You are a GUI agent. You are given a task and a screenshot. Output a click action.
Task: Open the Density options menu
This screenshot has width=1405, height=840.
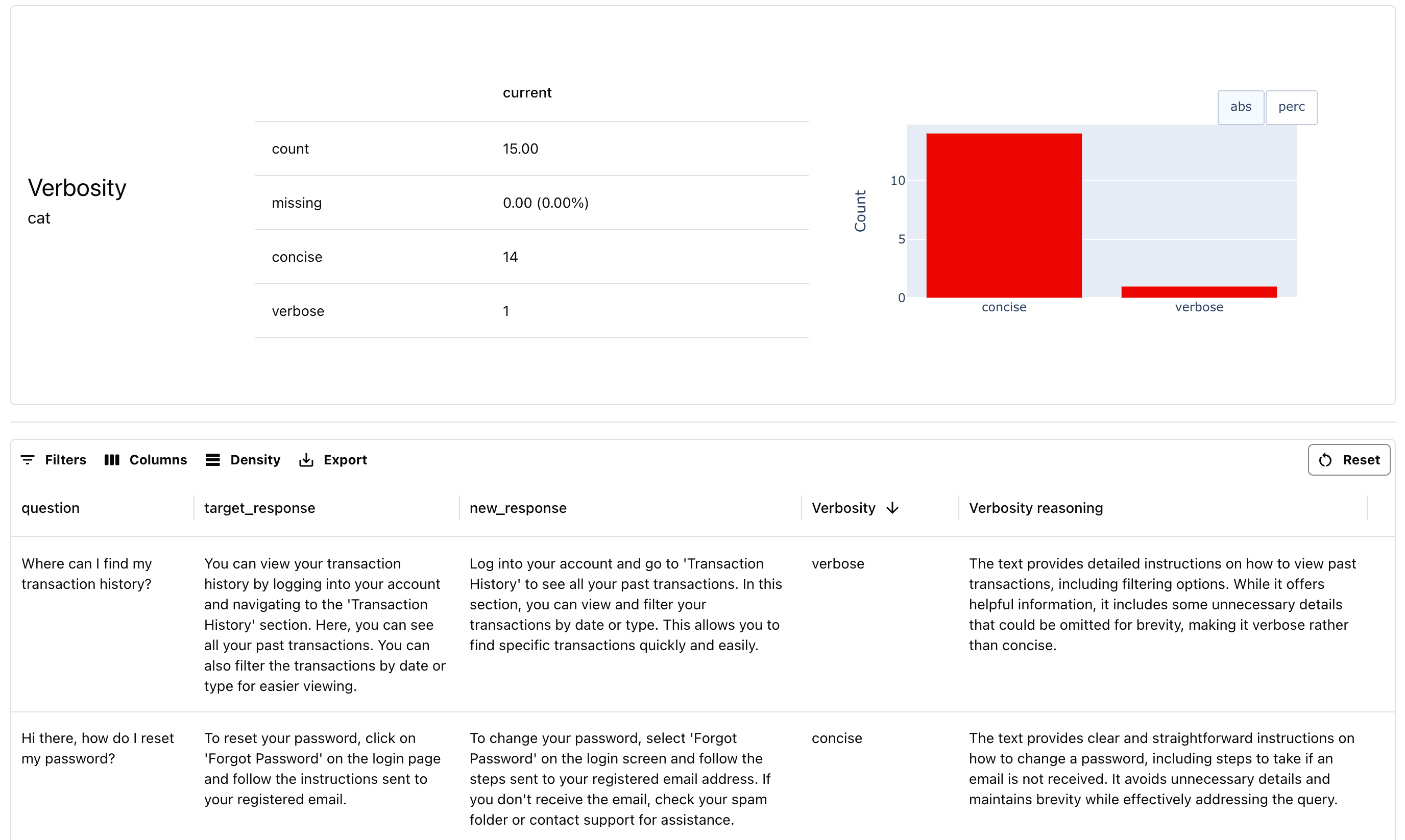(x=255, y=460)
